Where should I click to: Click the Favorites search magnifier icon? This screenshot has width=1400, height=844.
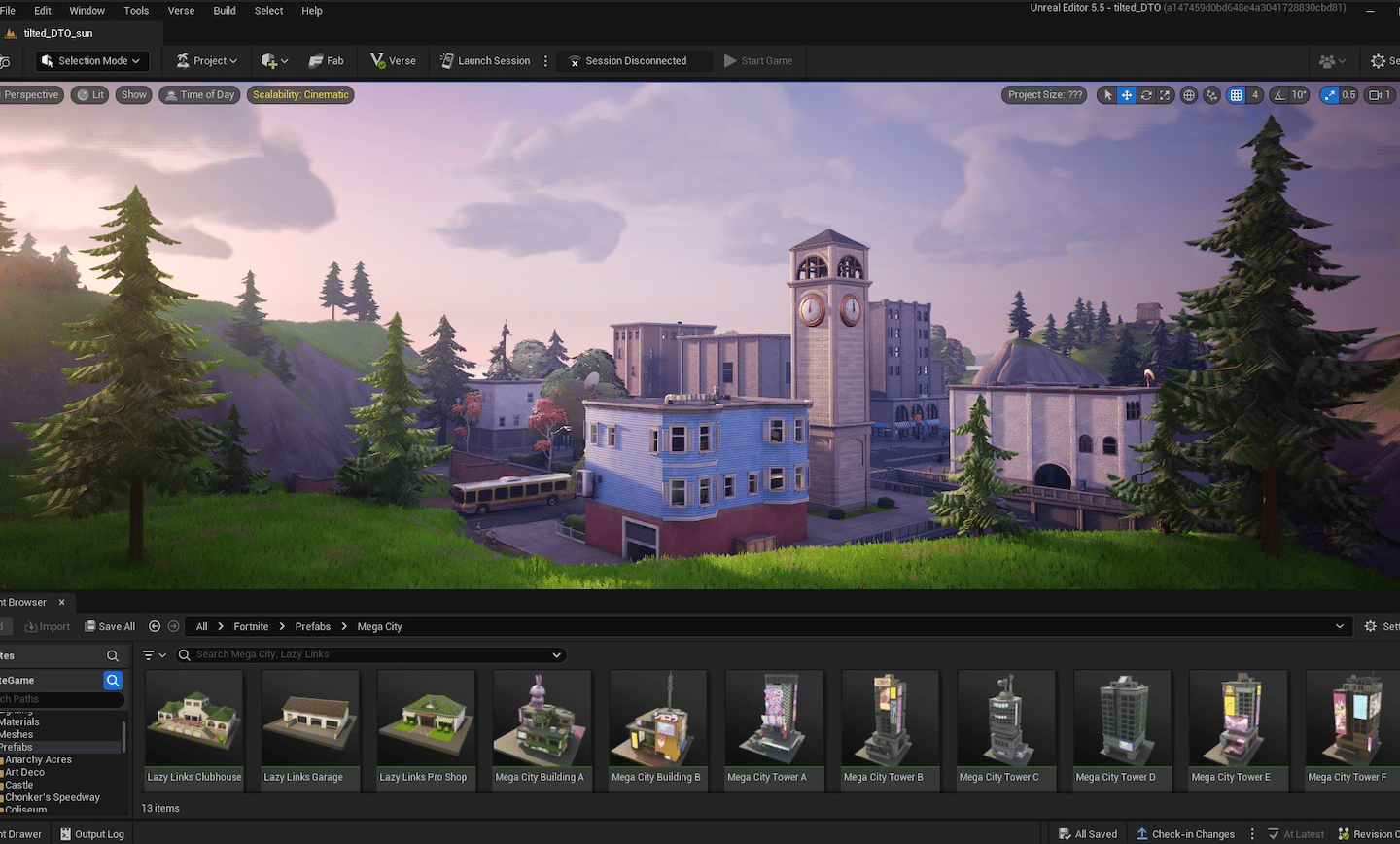click(113, 656)
